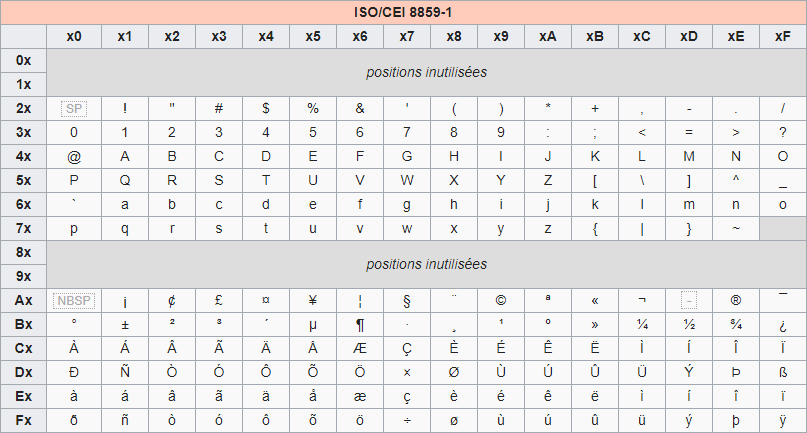
Task: Select the division sign ÷ cell
Action: coord(407,420)
